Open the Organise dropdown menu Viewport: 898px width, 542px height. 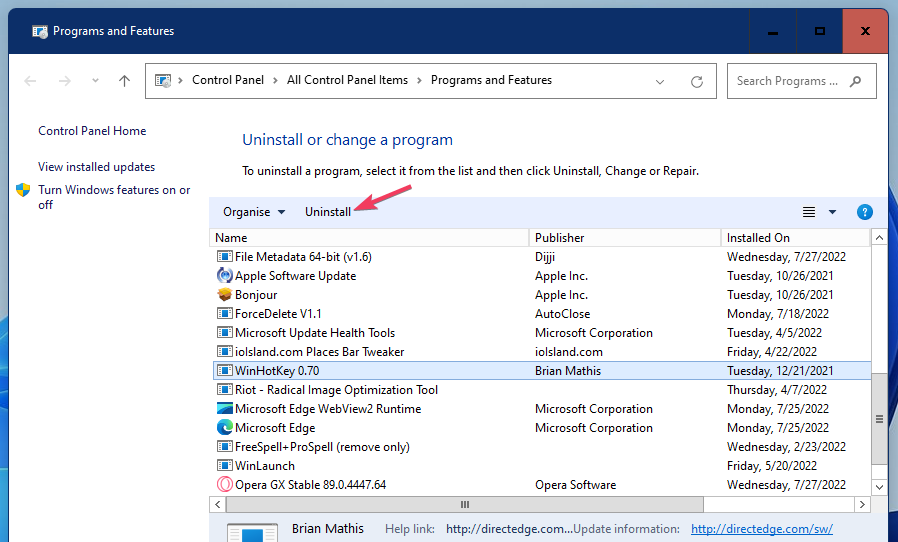point(254,212)
